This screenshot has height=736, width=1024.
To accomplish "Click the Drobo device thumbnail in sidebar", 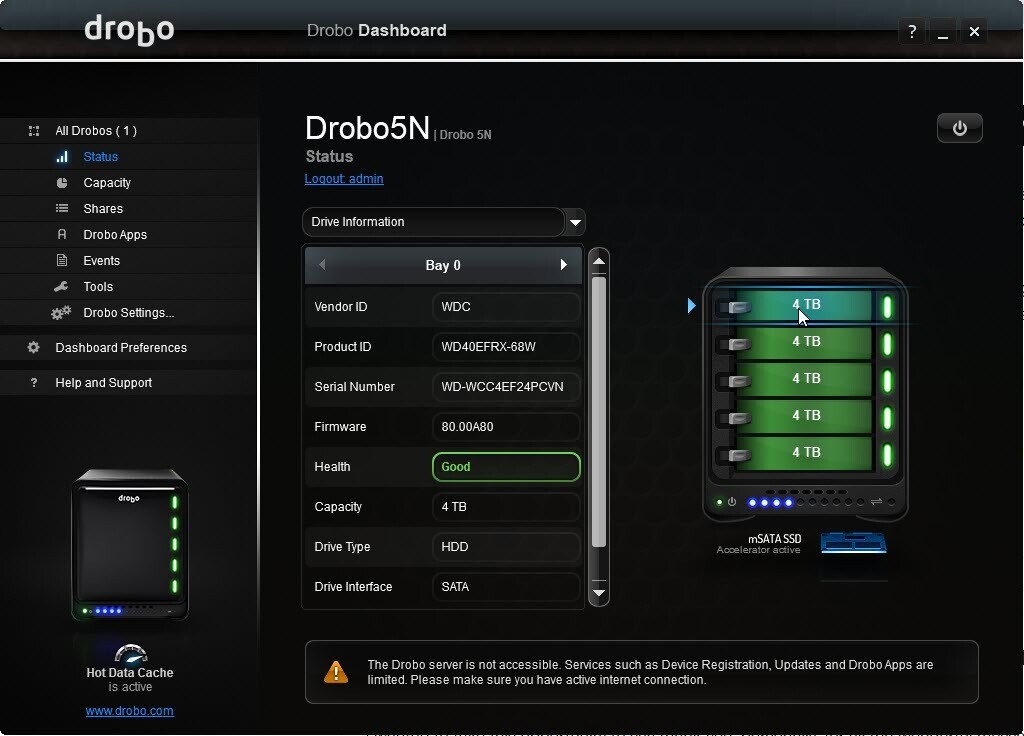I will 130,544.
